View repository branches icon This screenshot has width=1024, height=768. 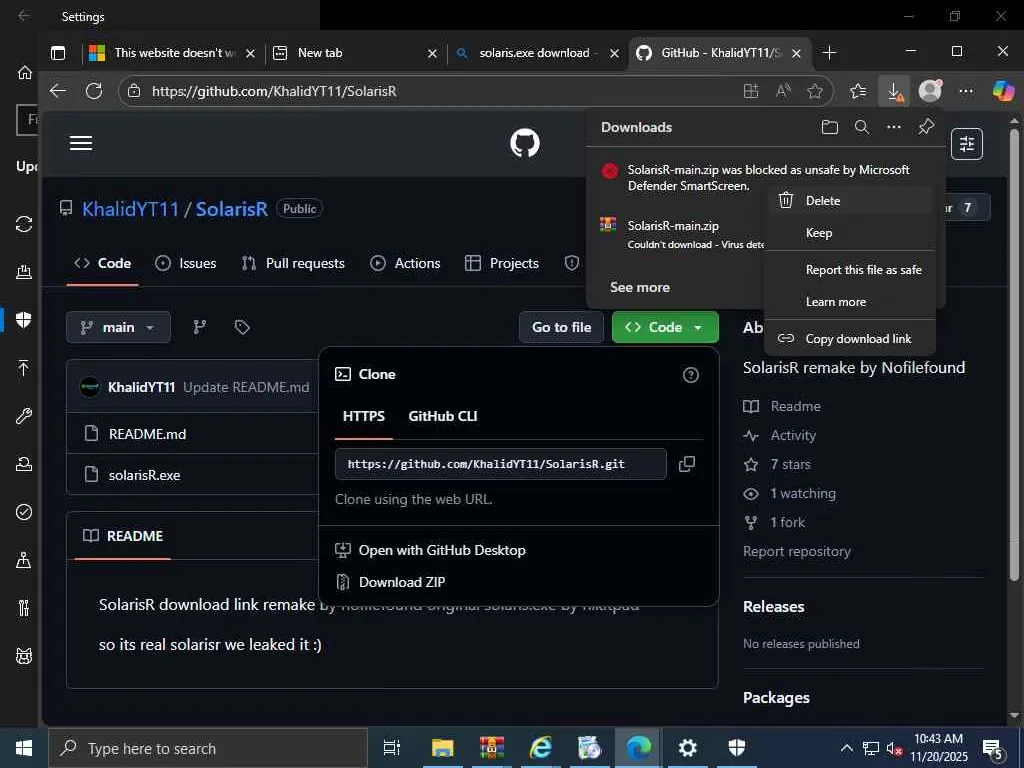pyautogui.click(x=200, y=327)
